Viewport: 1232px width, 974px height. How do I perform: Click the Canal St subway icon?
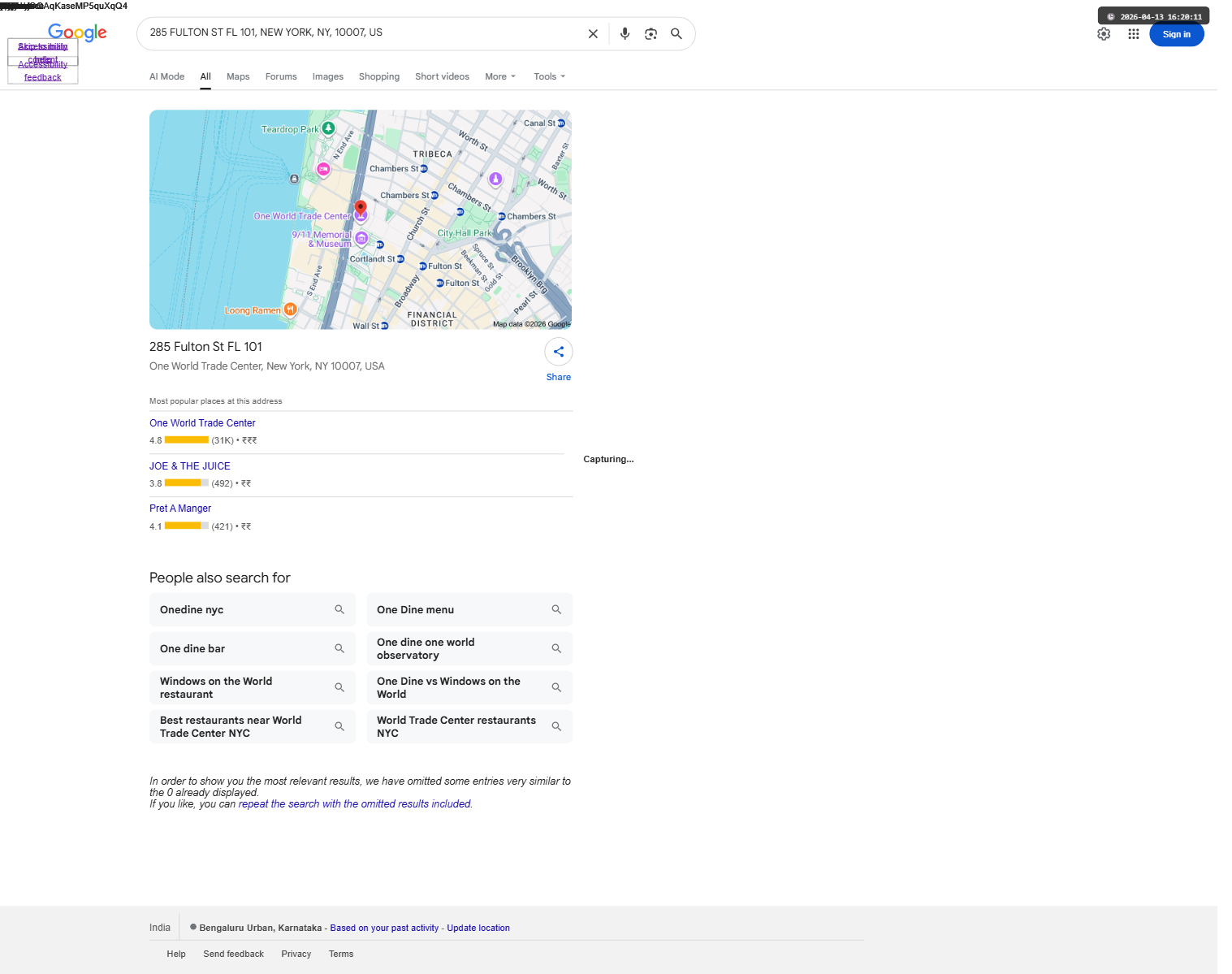click(x=561, y=123)
